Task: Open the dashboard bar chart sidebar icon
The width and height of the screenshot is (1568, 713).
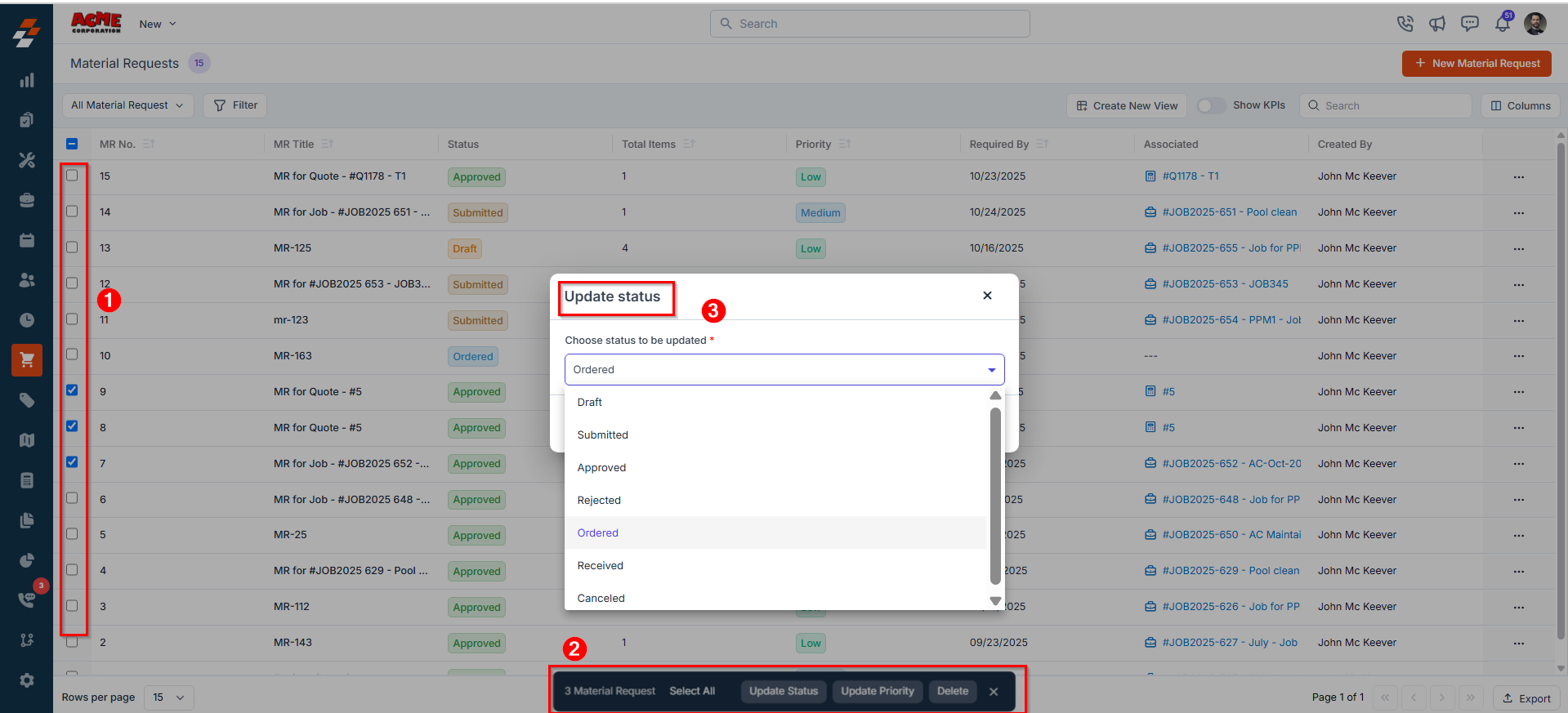Action: point(27,80)
